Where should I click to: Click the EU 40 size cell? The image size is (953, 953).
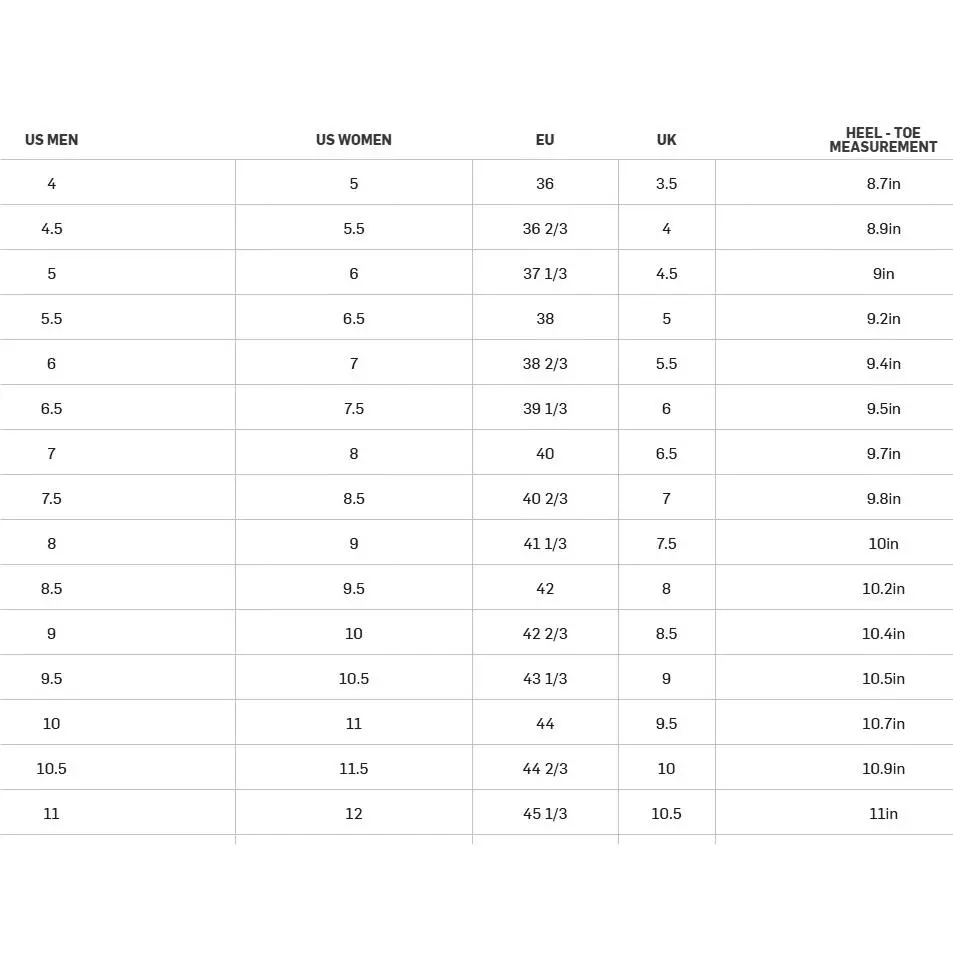[545, 453]
